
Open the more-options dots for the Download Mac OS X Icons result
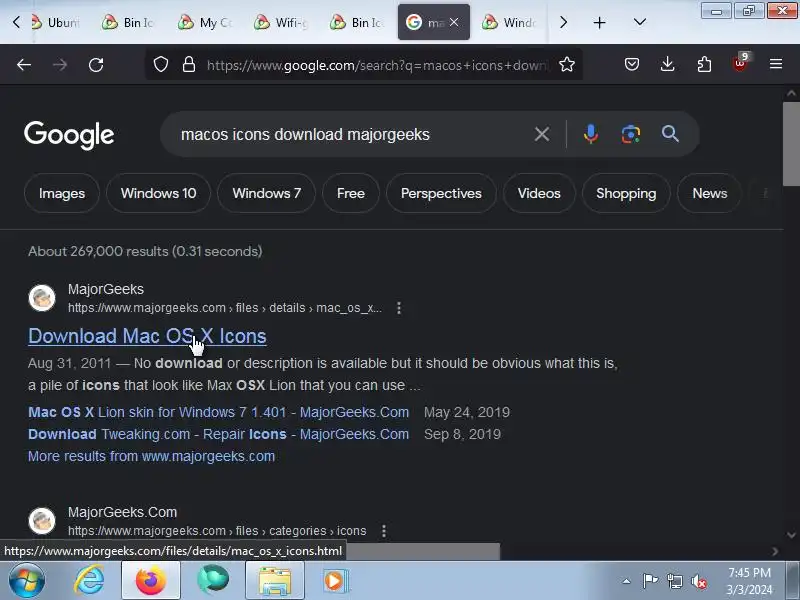399,308
